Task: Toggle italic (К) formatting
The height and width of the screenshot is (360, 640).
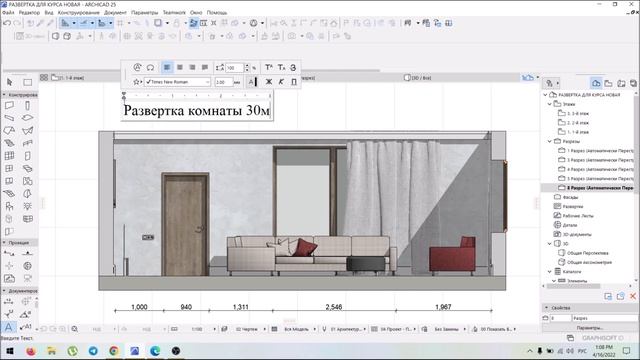Action: tap(281, 82)
